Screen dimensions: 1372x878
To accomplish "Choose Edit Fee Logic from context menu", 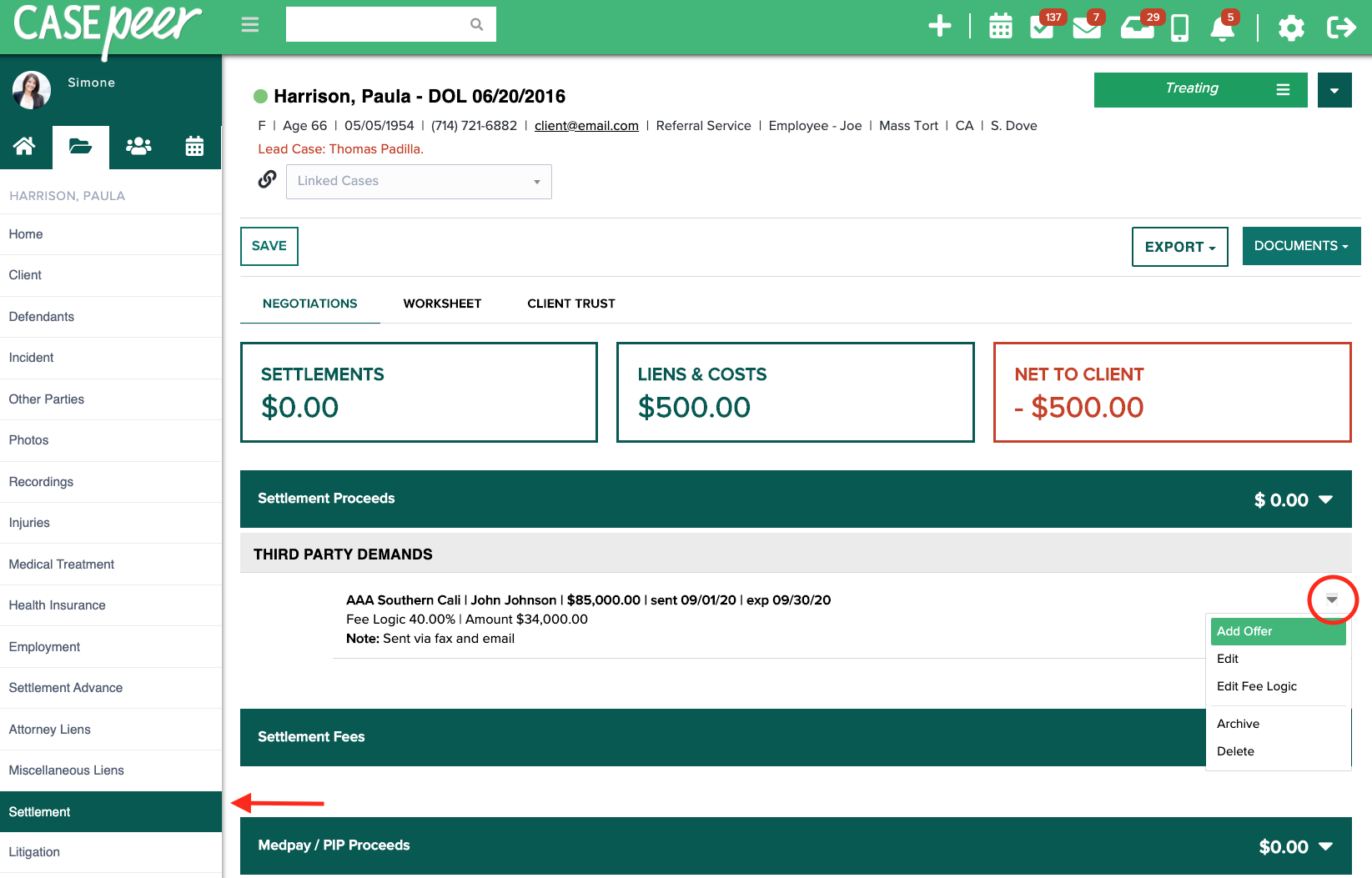I will click(x=1256, y=686).
